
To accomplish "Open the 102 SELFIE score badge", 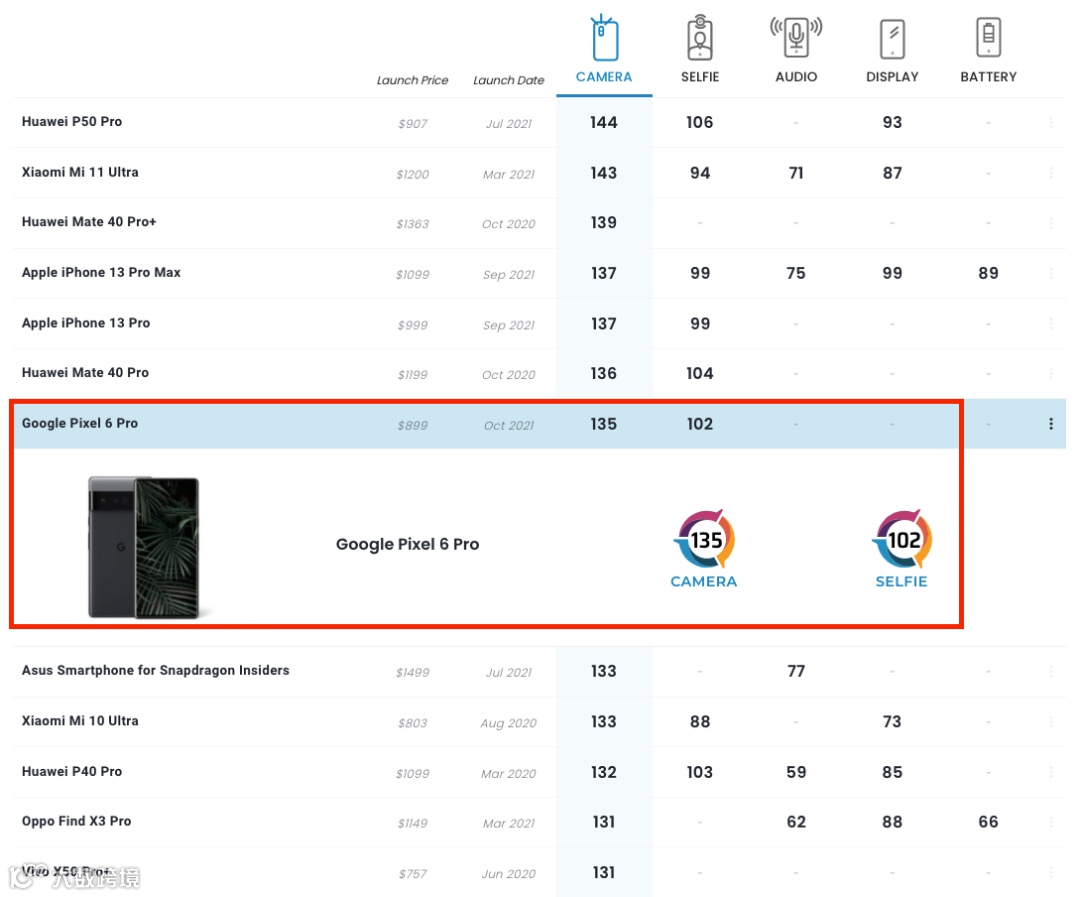I will 902,549.
